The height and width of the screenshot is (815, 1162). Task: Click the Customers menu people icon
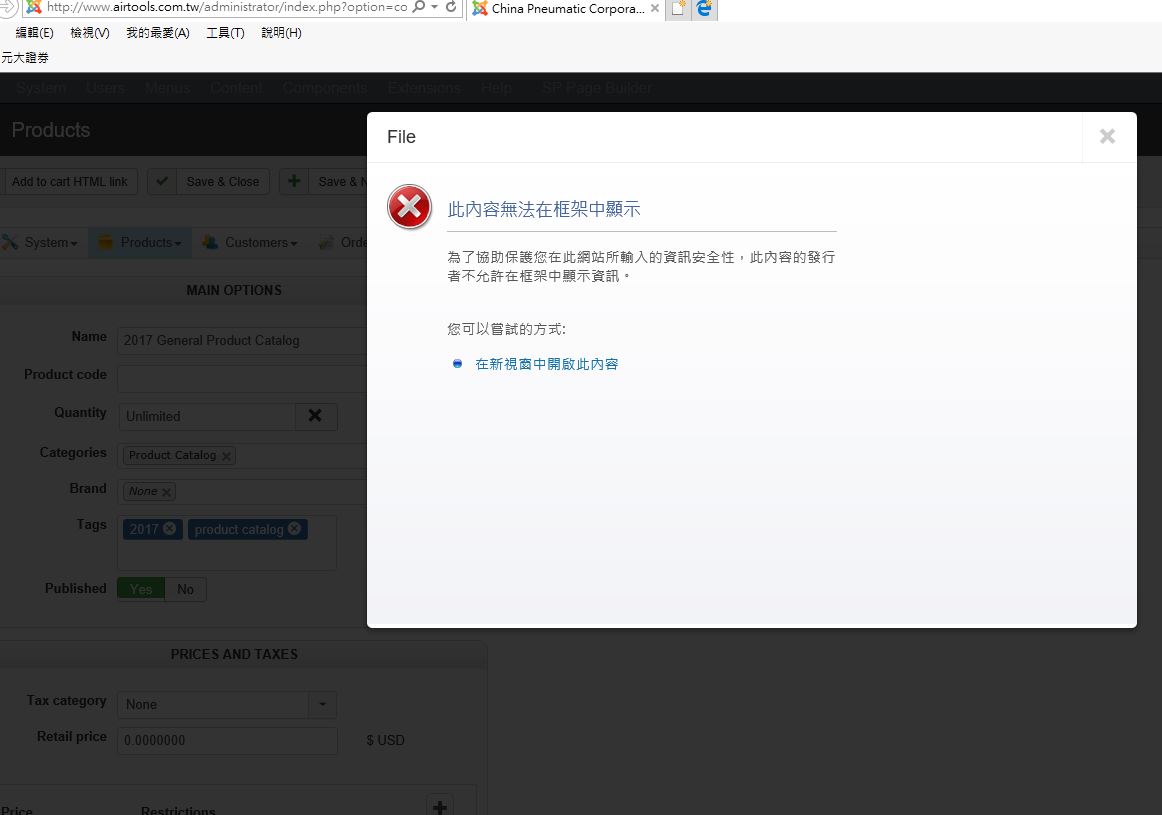click(210, 242)
